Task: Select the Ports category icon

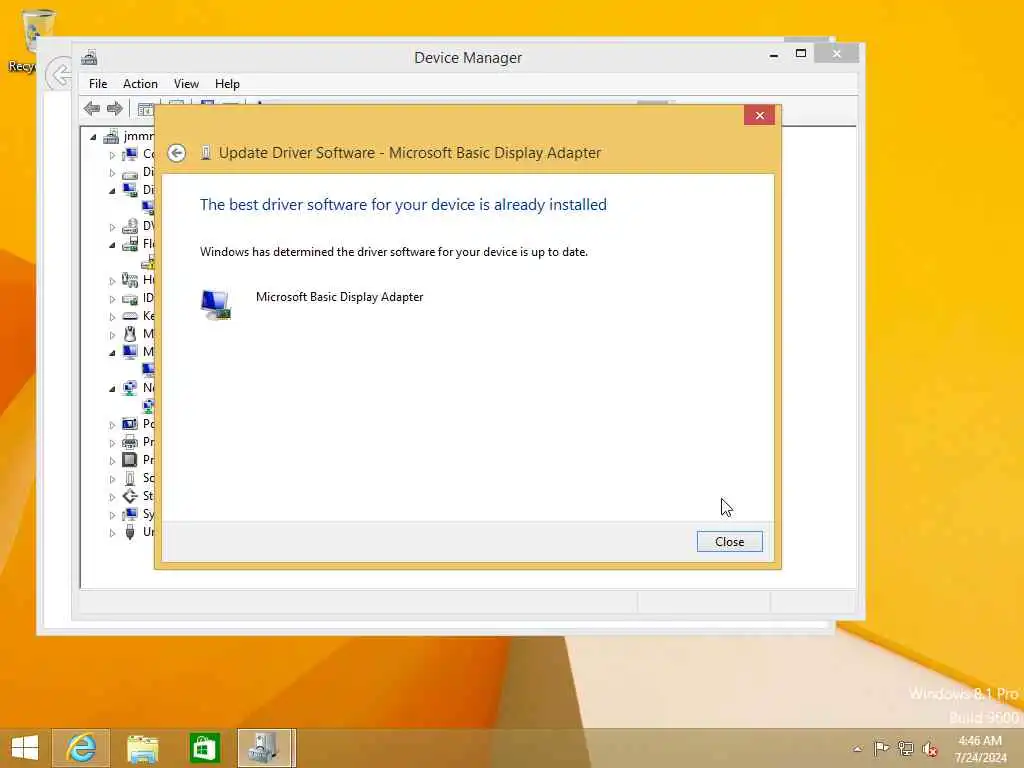Action: point(130,424)
